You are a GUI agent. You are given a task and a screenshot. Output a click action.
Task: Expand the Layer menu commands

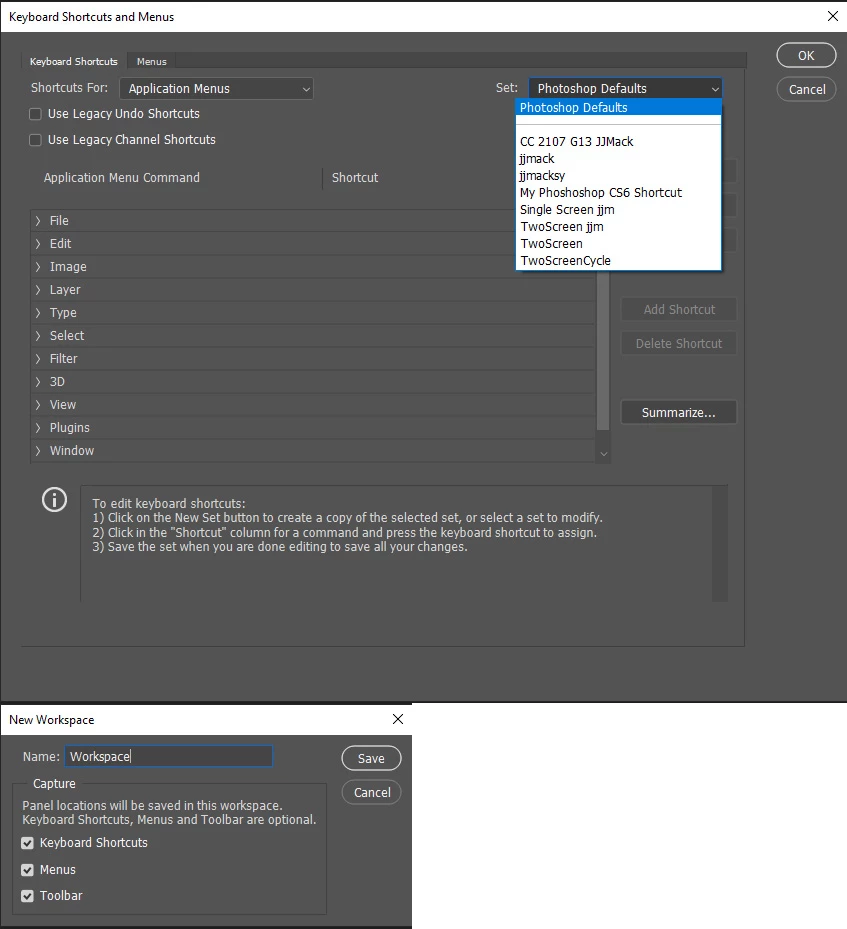(x=38, y=290)
